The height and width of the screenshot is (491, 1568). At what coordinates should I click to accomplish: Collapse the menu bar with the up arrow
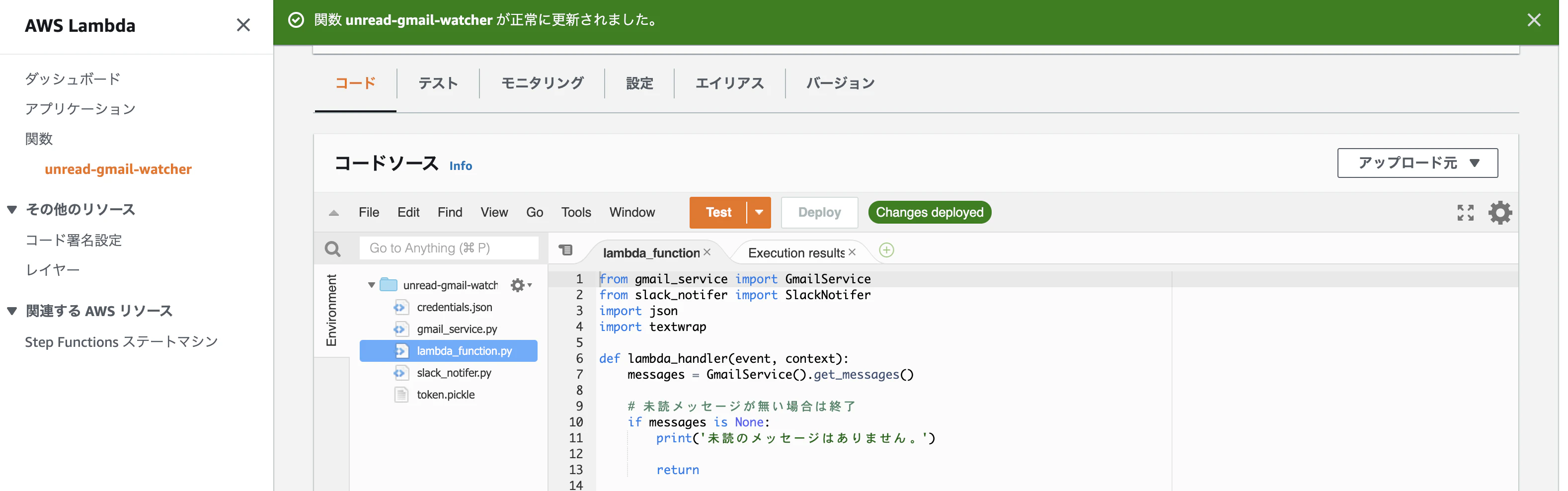click(333, 213)
